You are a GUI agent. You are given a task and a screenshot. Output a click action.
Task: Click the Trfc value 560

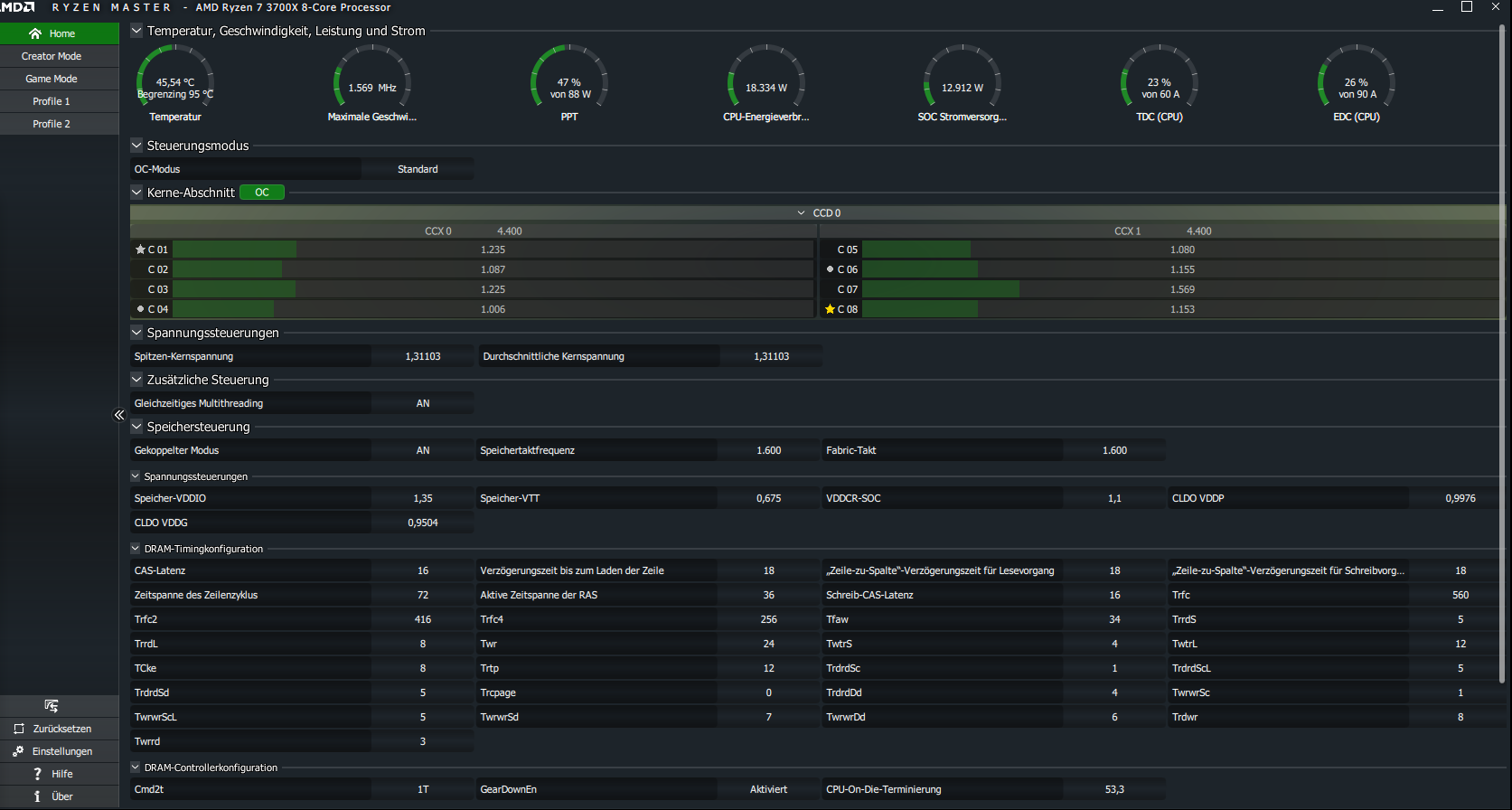pos(1460,595)
